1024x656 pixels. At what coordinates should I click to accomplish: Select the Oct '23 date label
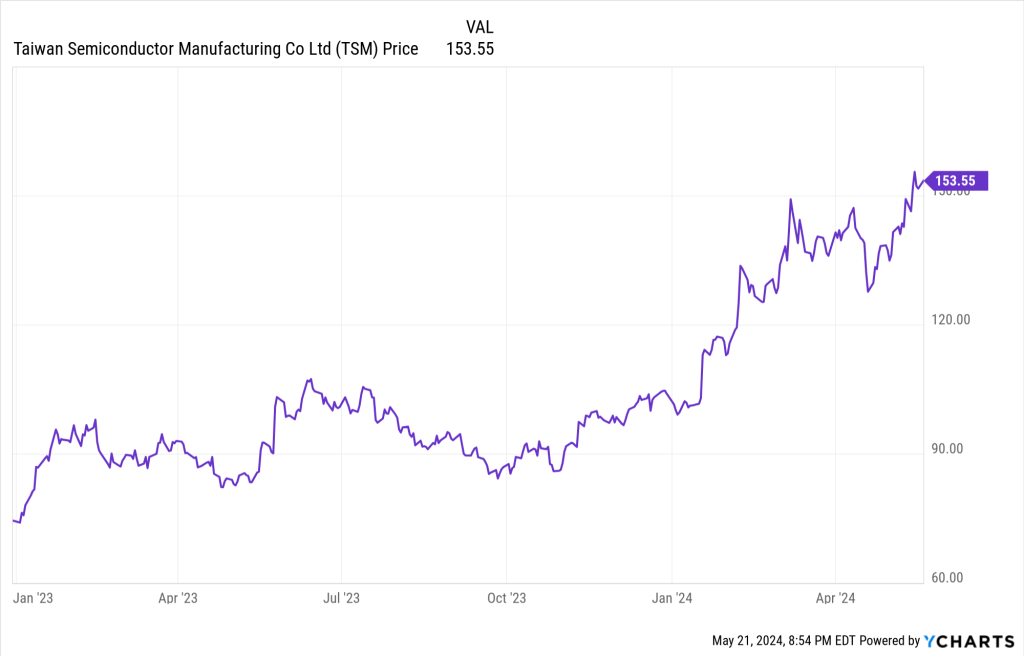point(506,599)
